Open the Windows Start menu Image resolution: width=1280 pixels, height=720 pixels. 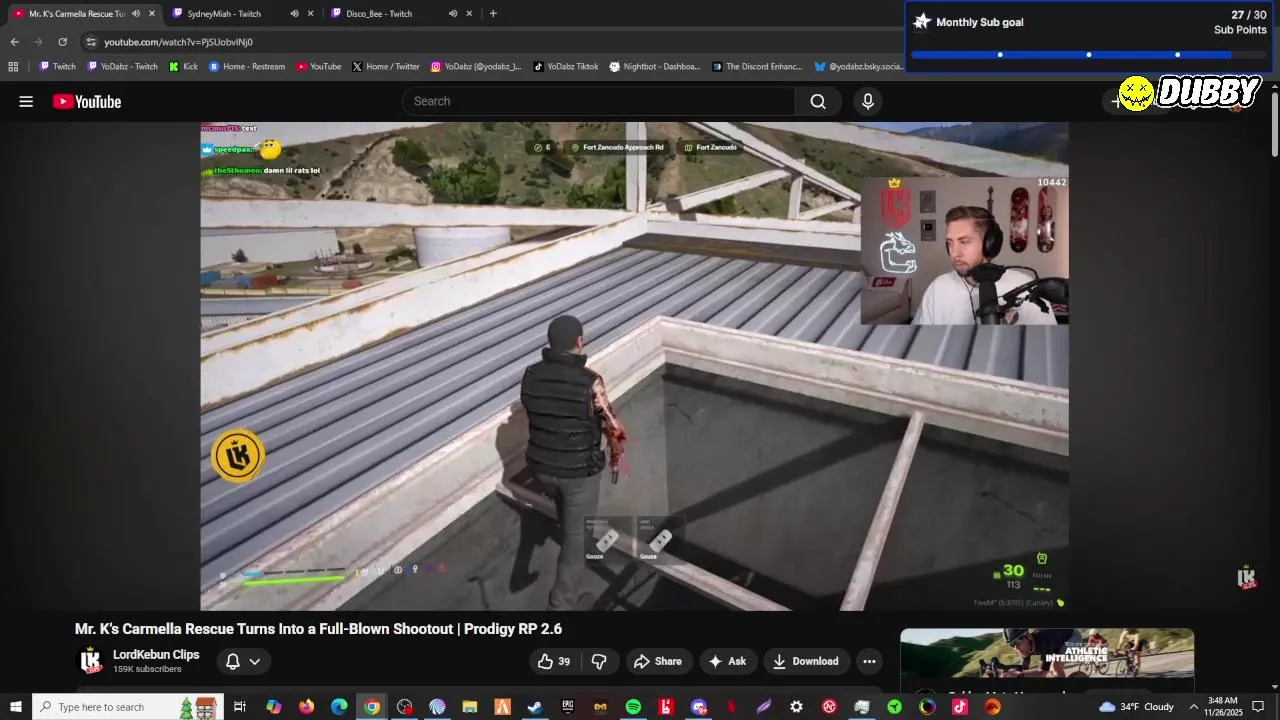point(16,707)
